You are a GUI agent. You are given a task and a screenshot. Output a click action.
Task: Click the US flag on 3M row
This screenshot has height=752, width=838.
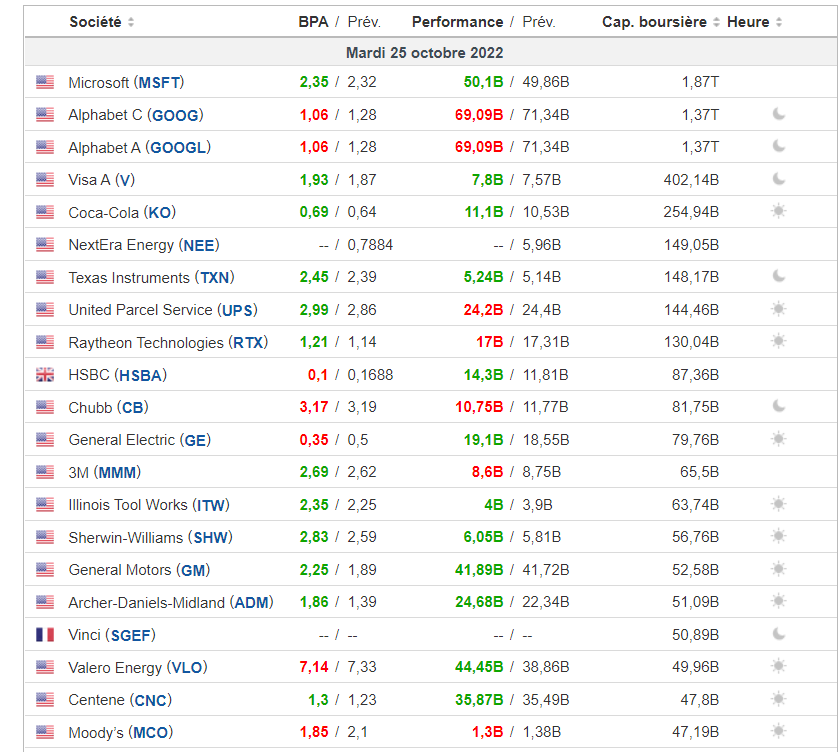(45, 472)
